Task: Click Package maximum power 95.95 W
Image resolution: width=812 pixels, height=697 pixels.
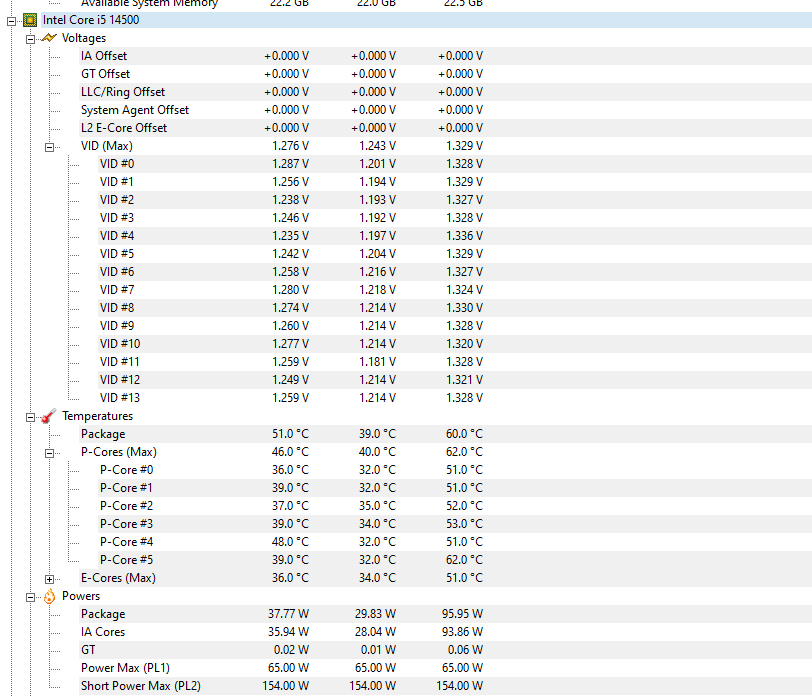Action: (x=462, y=614)
